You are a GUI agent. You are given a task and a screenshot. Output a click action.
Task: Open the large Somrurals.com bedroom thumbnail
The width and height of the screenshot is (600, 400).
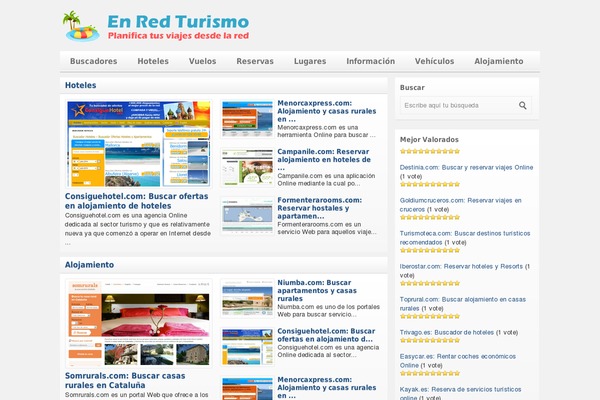coord(139,323)
